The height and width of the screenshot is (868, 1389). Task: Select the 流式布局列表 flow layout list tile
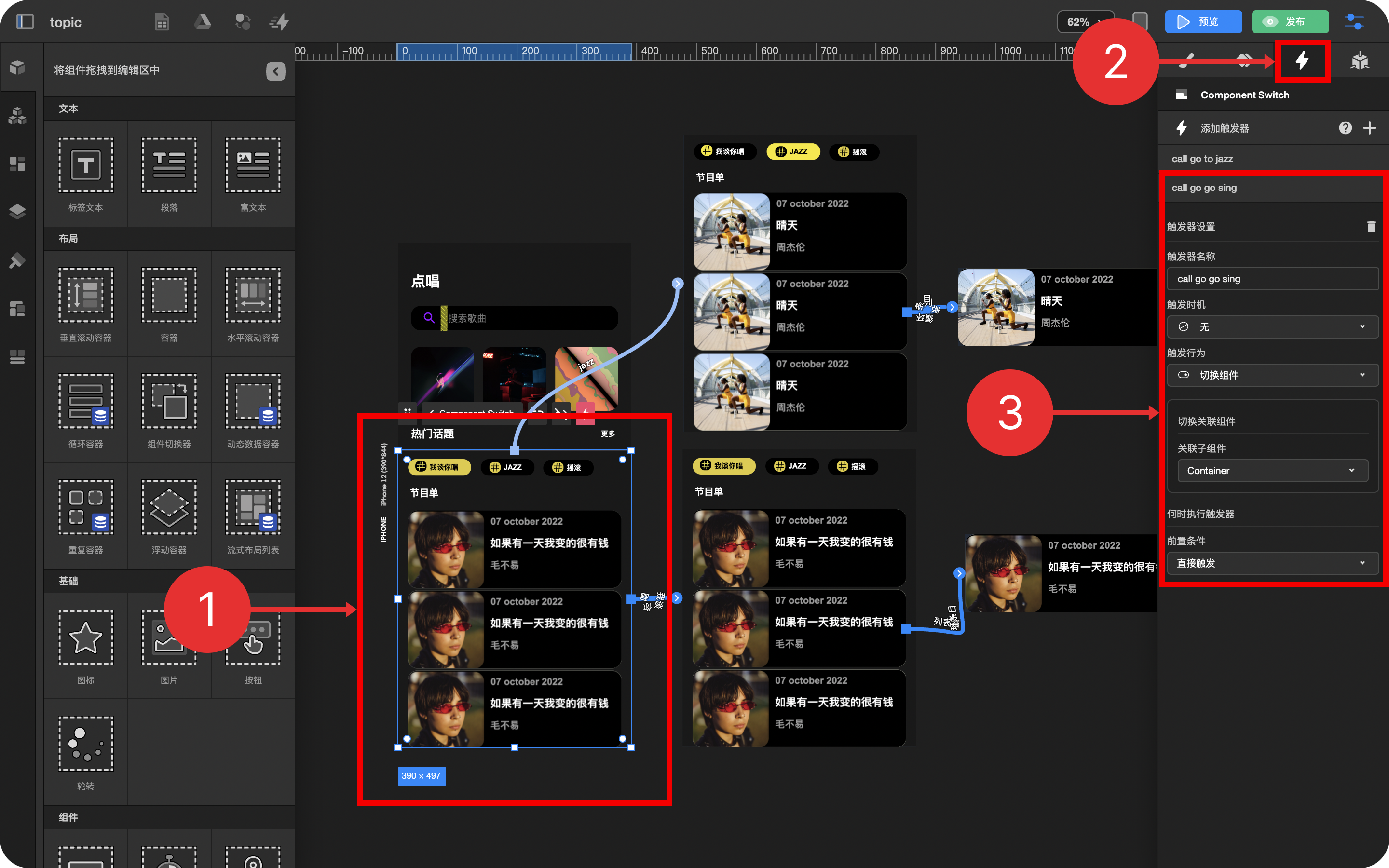coord(253,516)
